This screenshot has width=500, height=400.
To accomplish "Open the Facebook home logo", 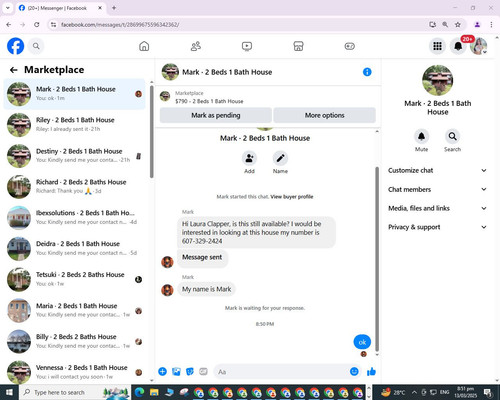I will point(15,46).
